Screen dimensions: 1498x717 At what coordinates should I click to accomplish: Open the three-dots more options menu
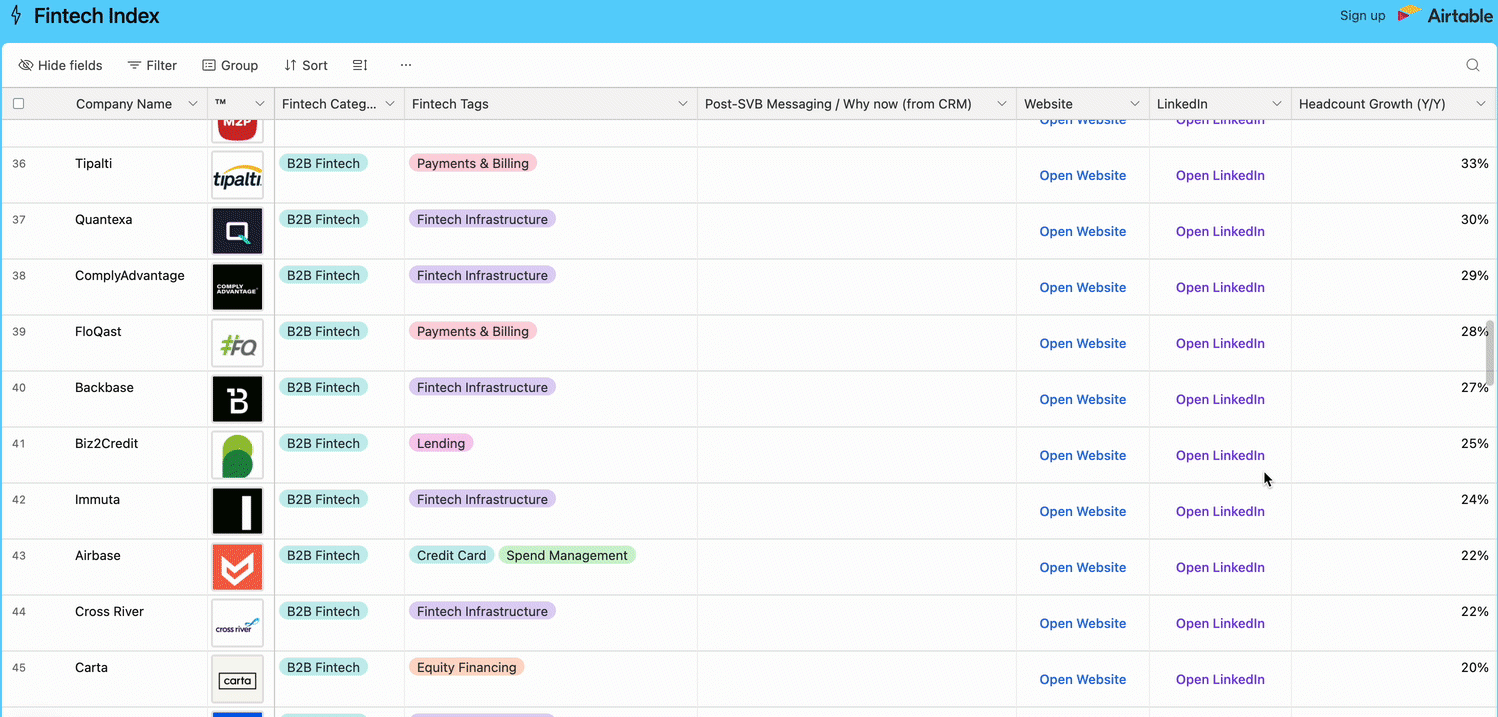[x=406, y=65]
